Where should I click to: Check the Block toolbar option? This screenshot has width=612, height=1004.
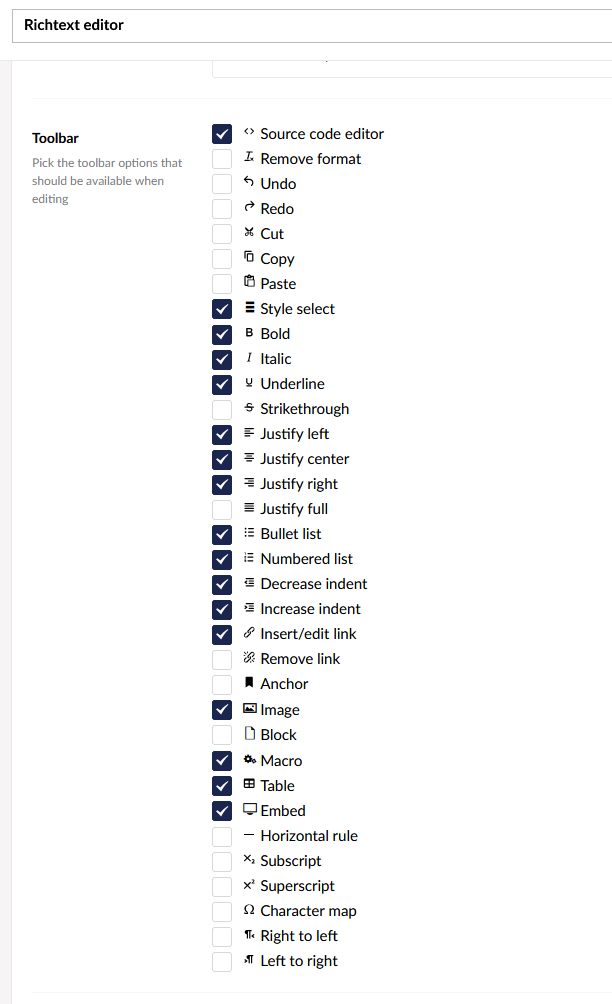(222, 734)
